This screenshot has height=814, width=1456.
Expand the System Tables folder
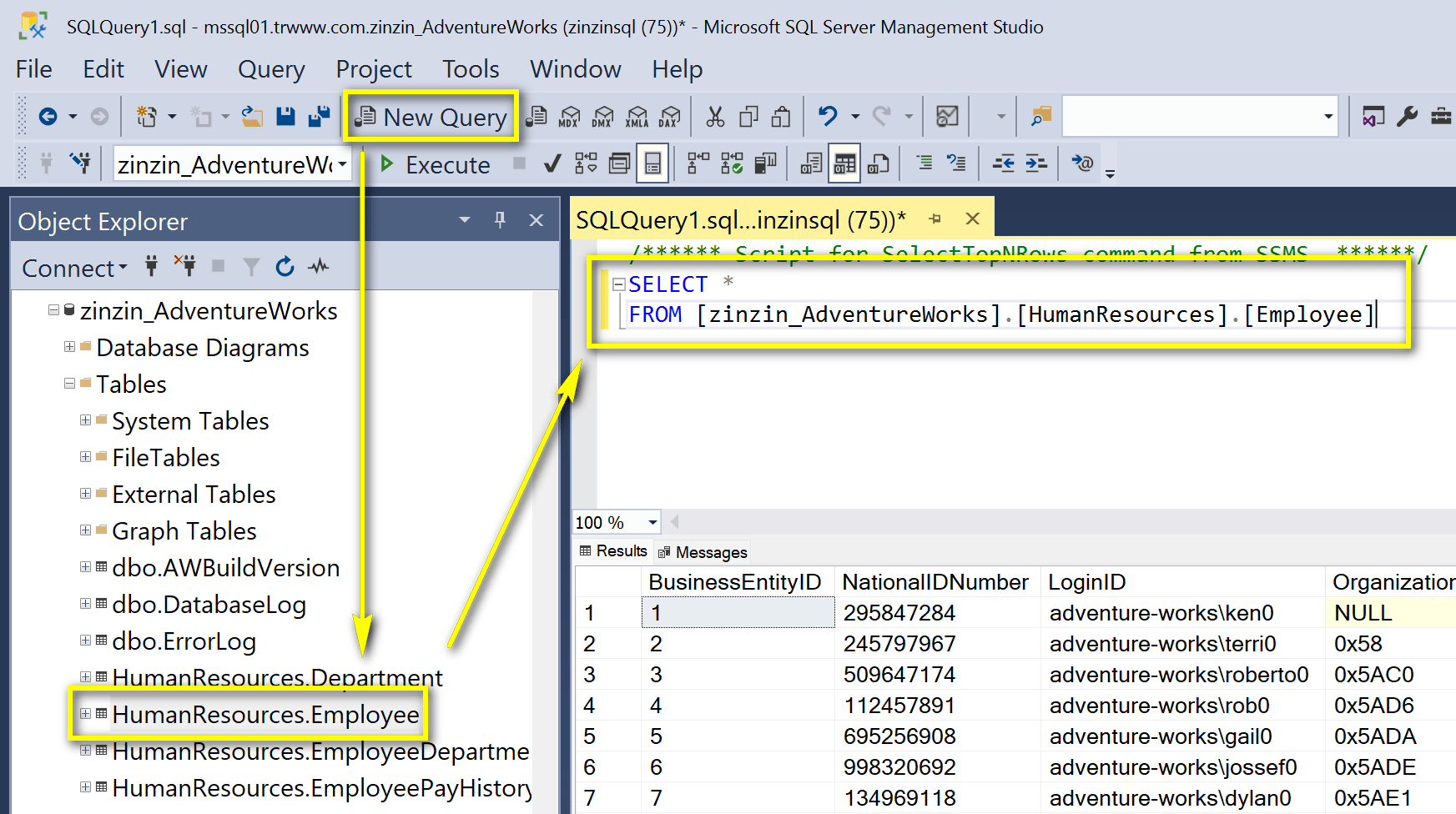click(x=85, y=420)
